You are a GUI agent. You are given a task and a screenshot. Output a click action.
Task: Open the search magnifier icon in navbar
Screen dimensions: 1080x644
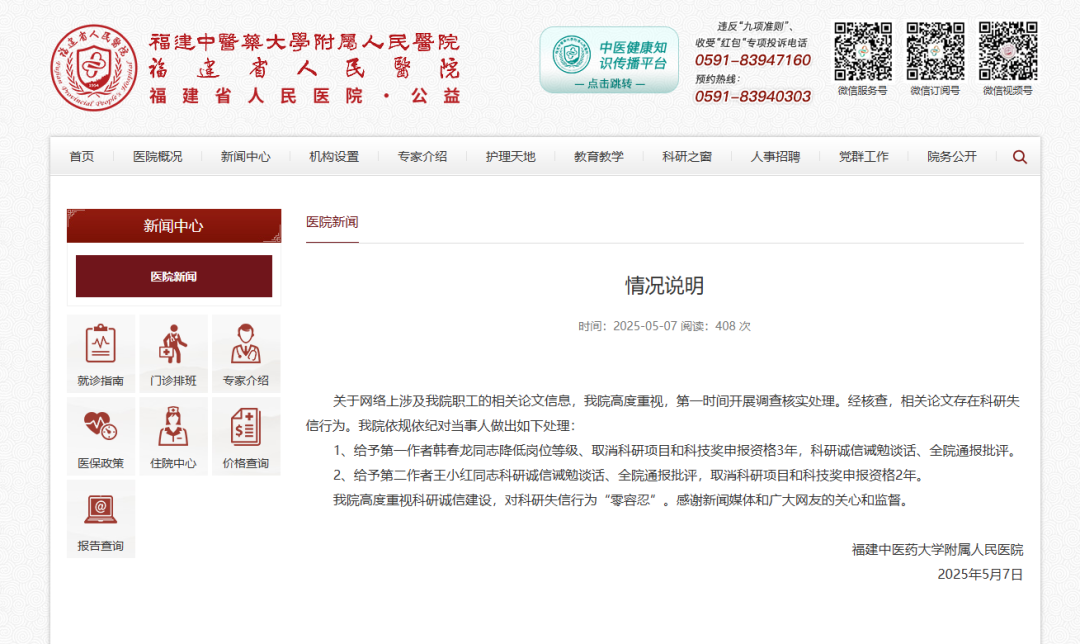pyautogui.click(x=1020, y=157)
